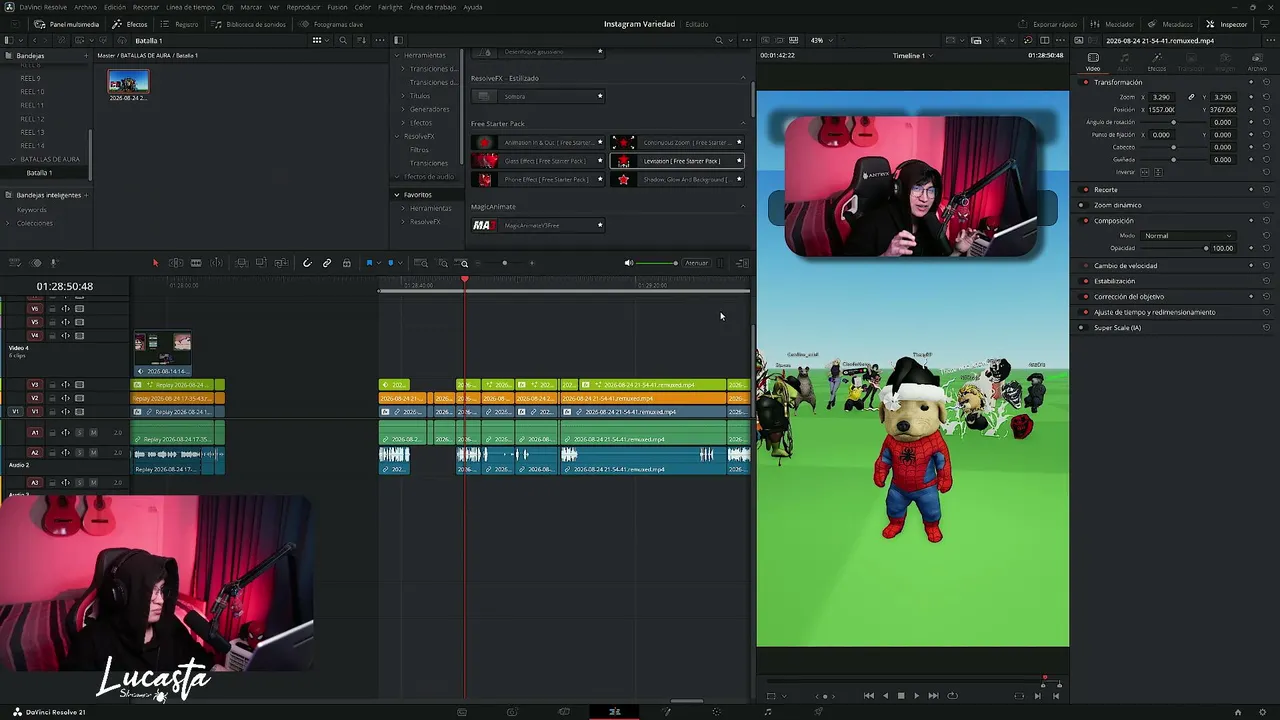Click the vertical flip button next to Invertir
The width and height of the screenshot is (1280, 720).
1159,172
